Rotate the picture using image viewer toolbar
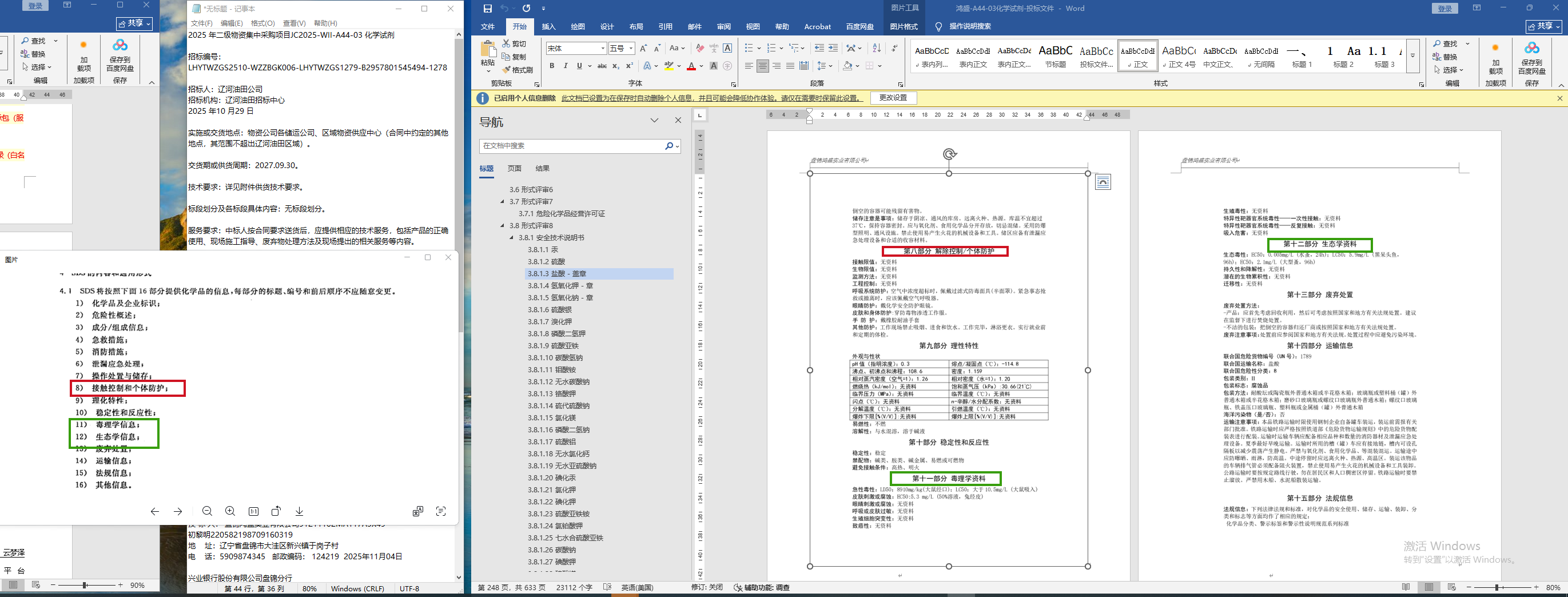Viewport: 1568px width, 597px height. point(276,511)
